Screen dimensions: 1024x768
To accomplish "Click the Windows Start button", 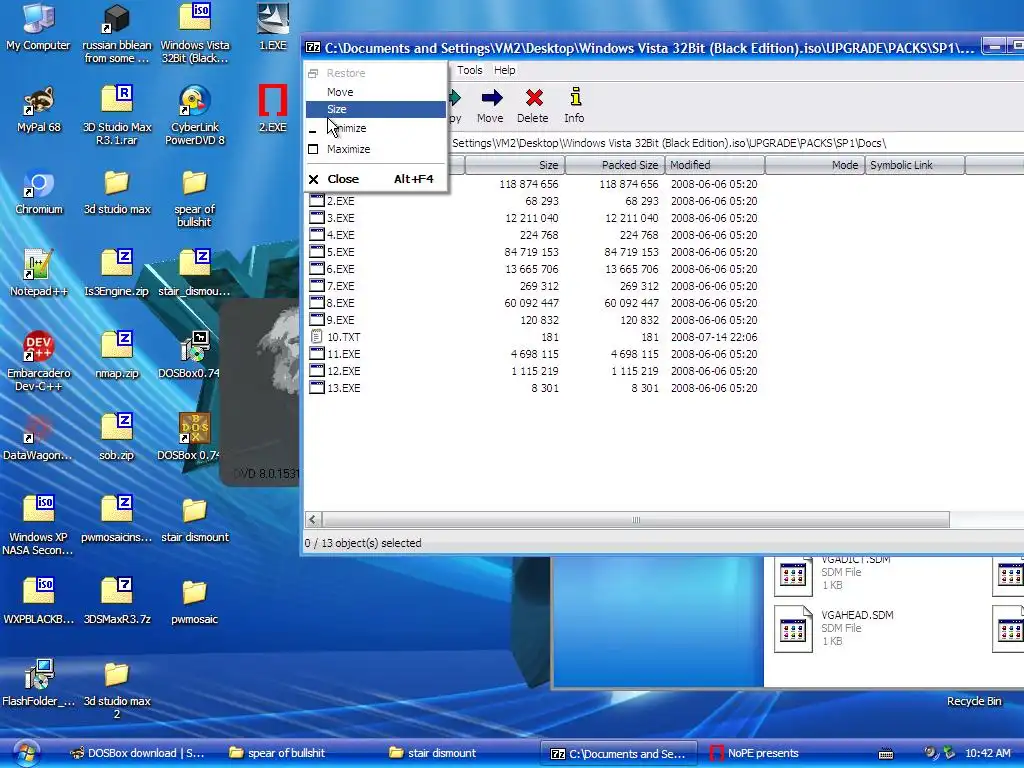I will pyautogui.click(x=26, y=753).
